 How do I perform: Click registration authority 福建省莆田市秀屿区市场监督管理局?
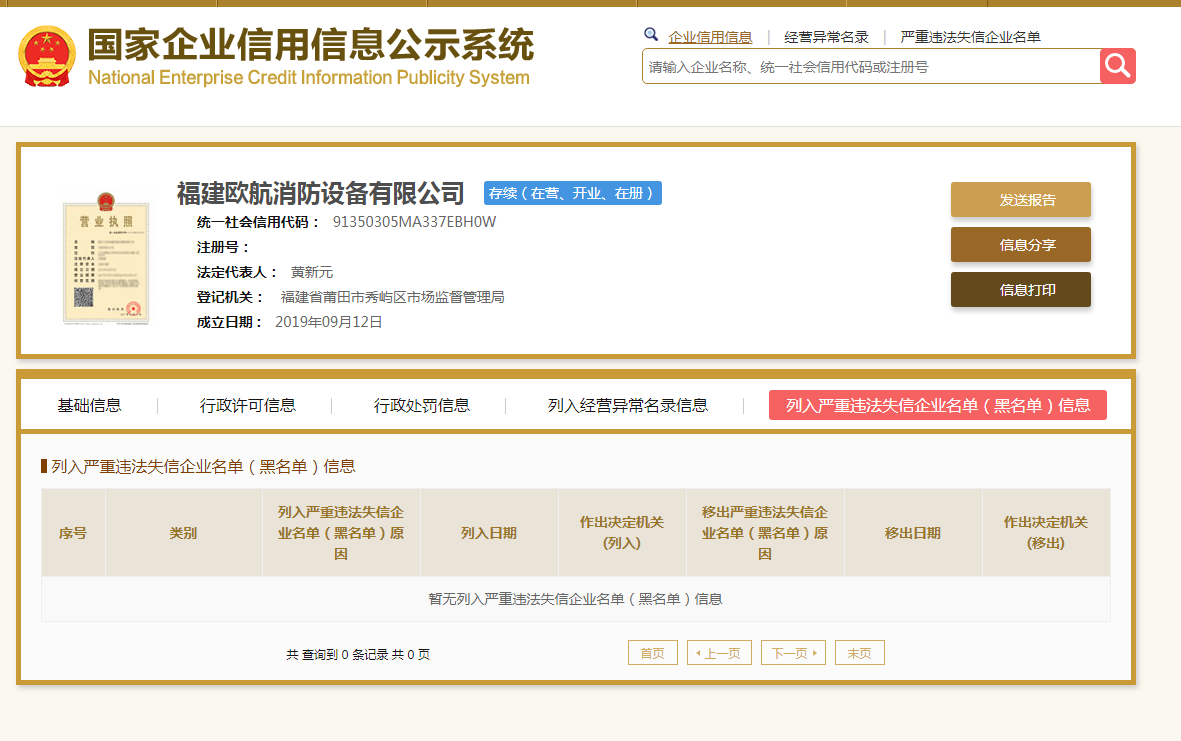coord(392,297)
